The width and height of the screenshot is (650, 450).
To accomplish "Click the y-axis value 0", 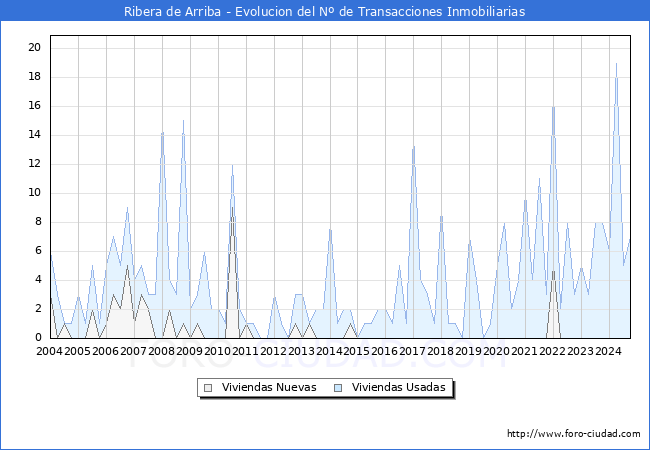I will click(x=38, y=338).
